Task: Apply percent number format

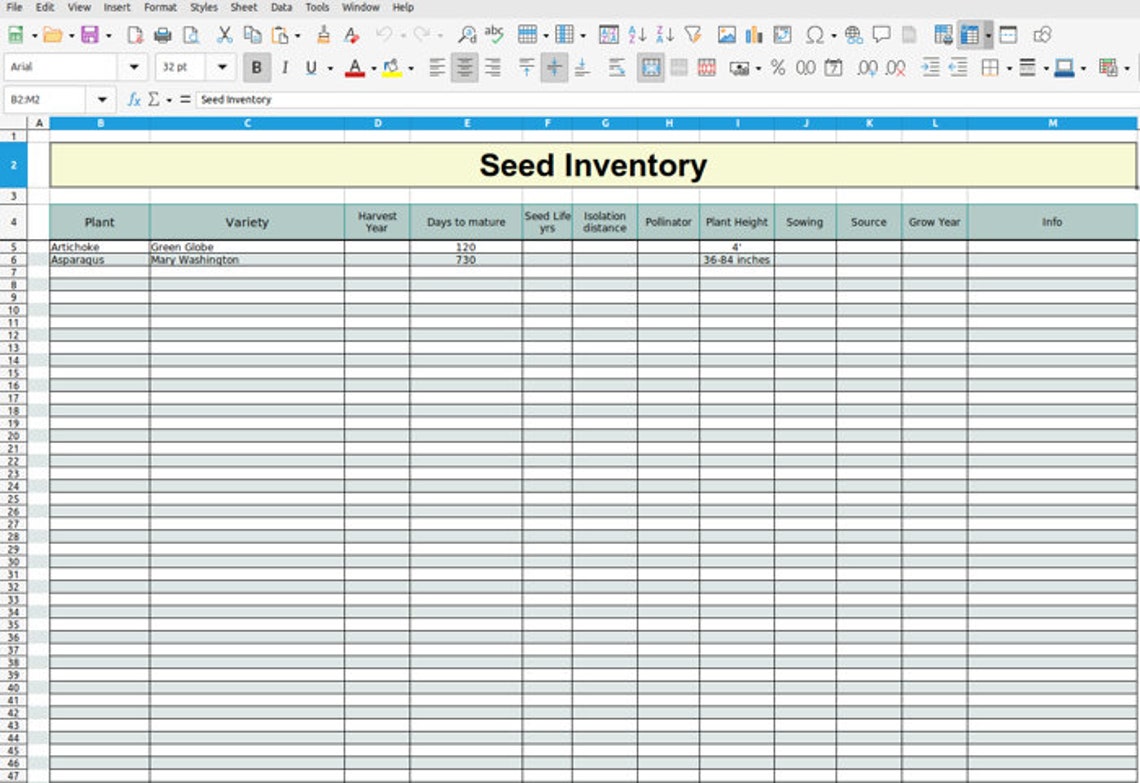Action: (777, 68)
